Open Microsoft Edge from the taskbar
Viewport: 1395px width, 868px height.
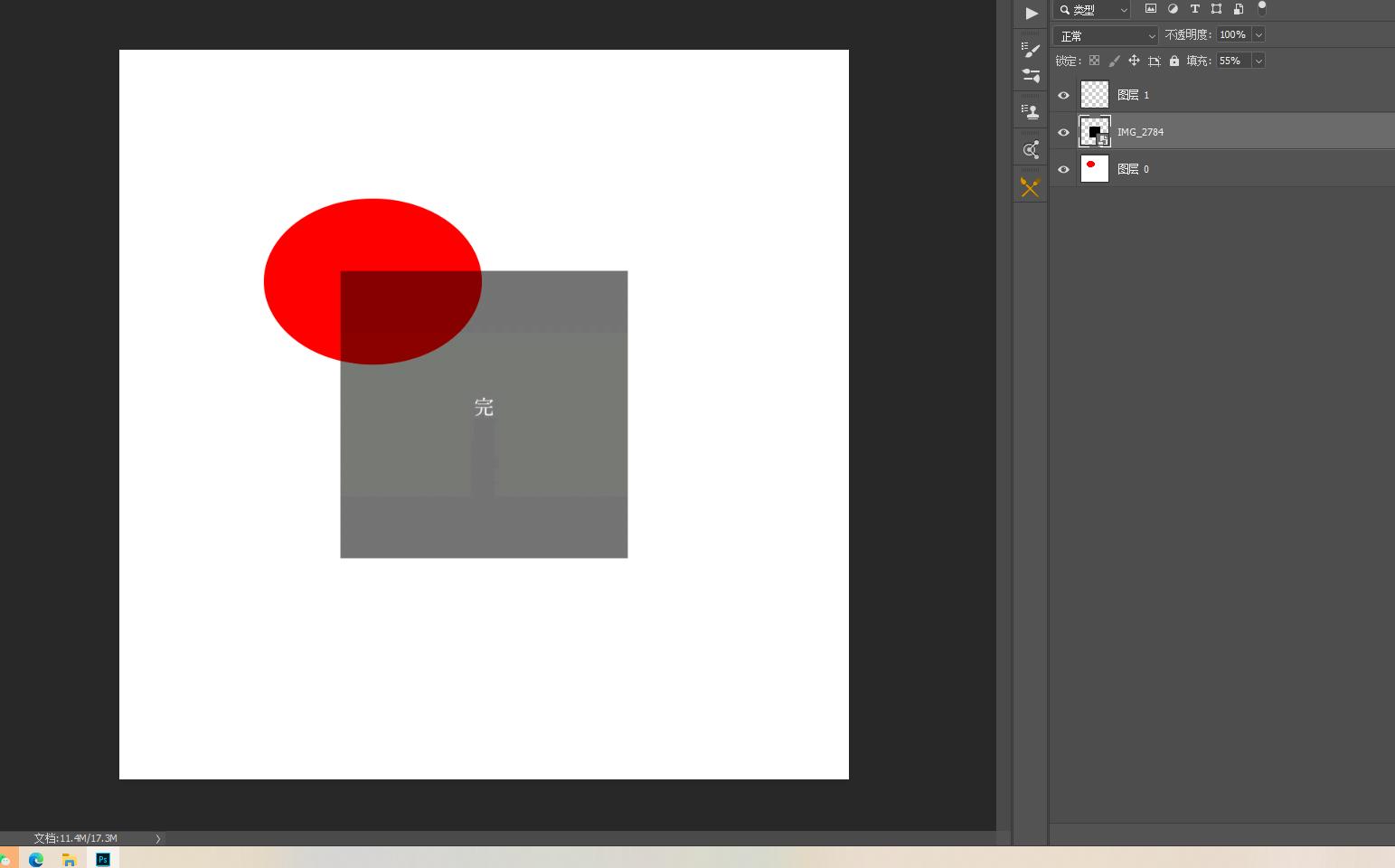(x=36, y=859)
